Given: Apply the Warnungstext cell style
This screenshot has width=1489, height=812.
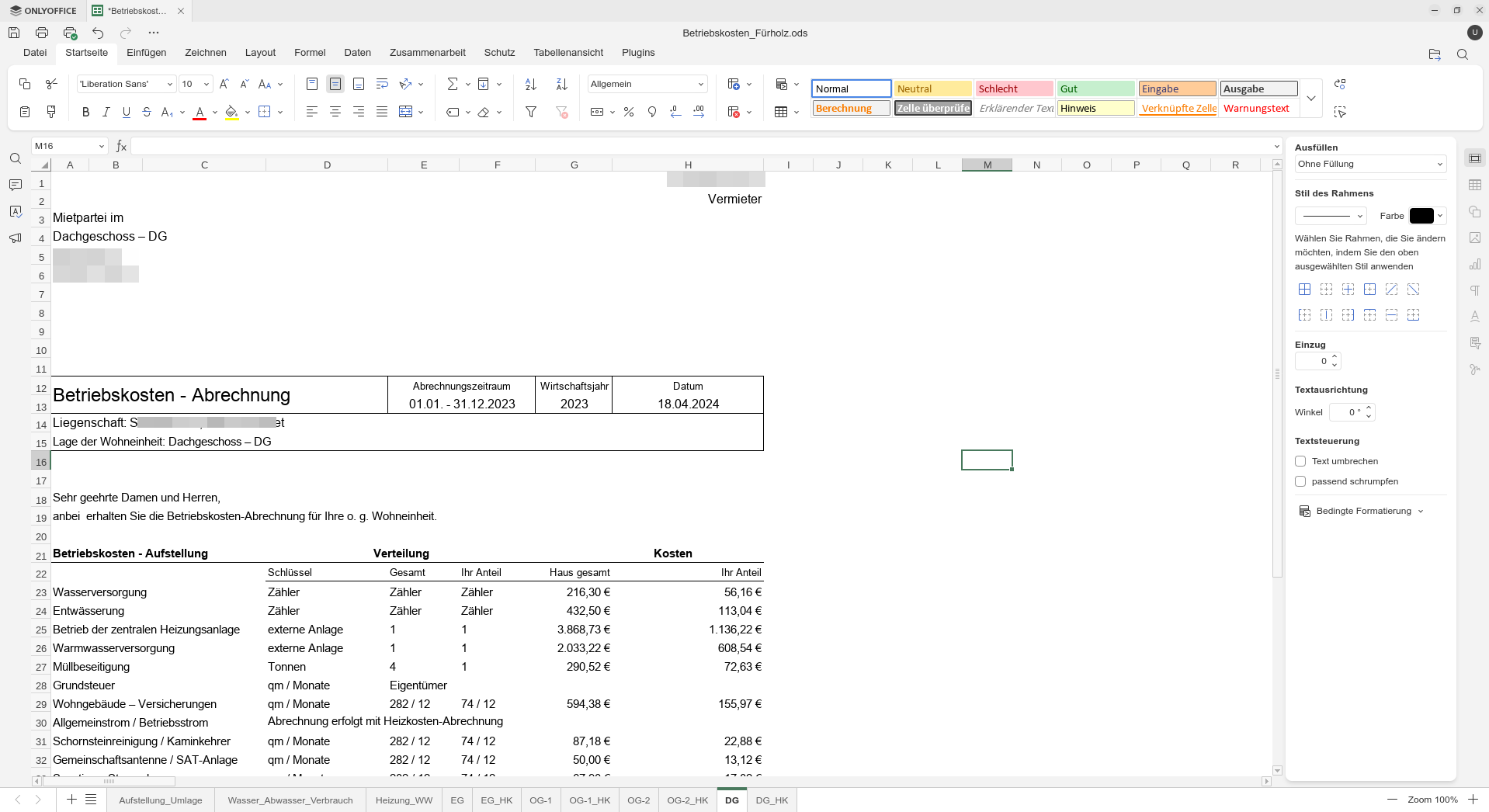Looking at the screenshot, I should click(1258, 108).
